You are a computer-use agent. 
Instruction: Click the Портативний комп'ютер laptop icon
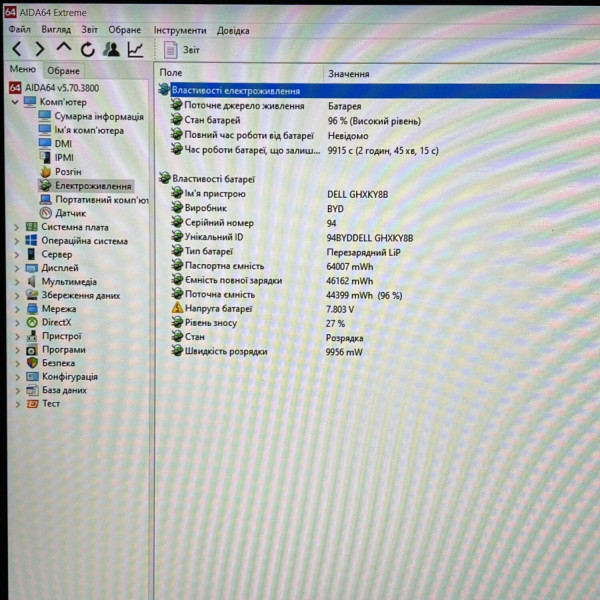coord(46,199)
